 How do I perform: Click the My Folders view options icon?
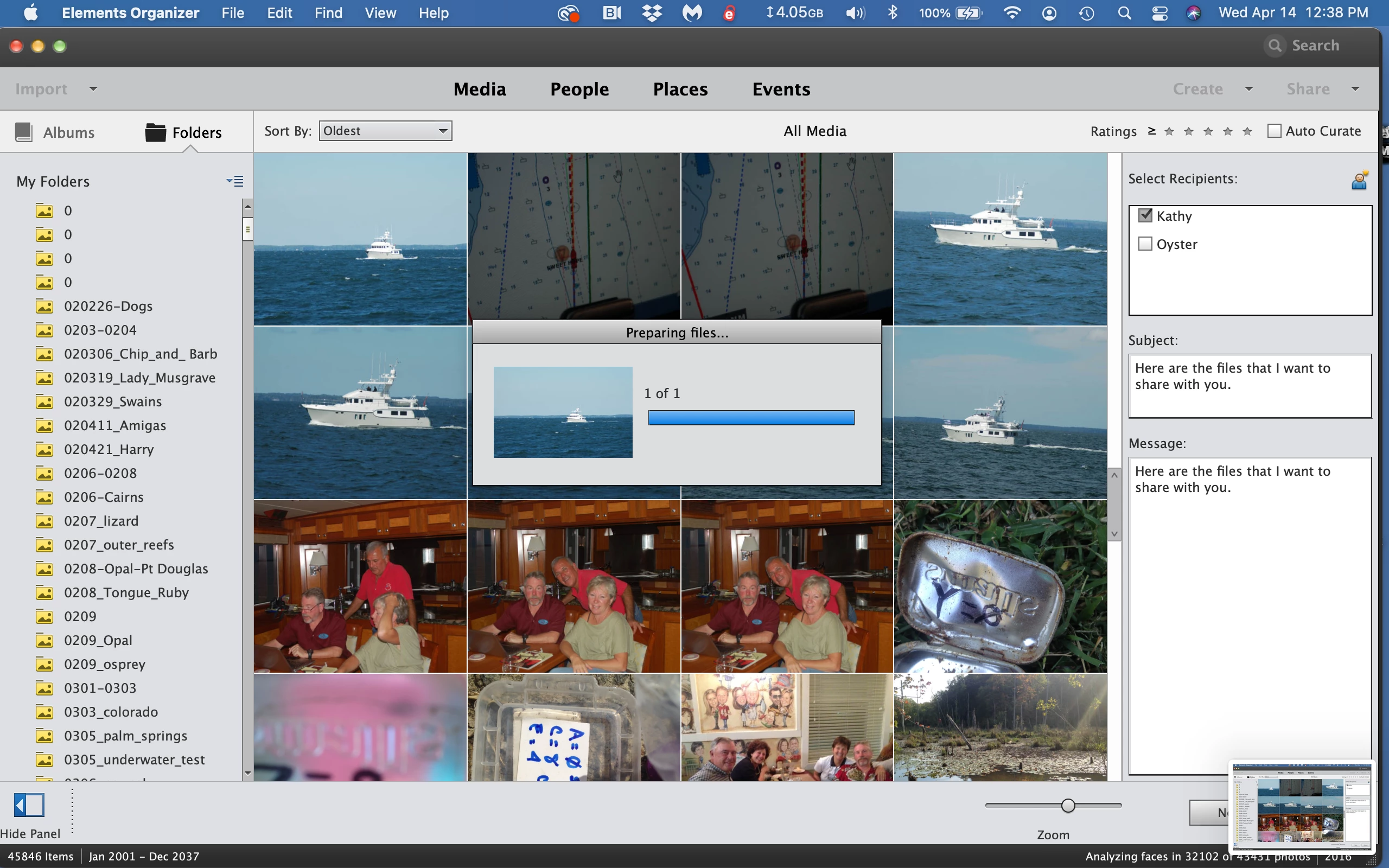235,181
